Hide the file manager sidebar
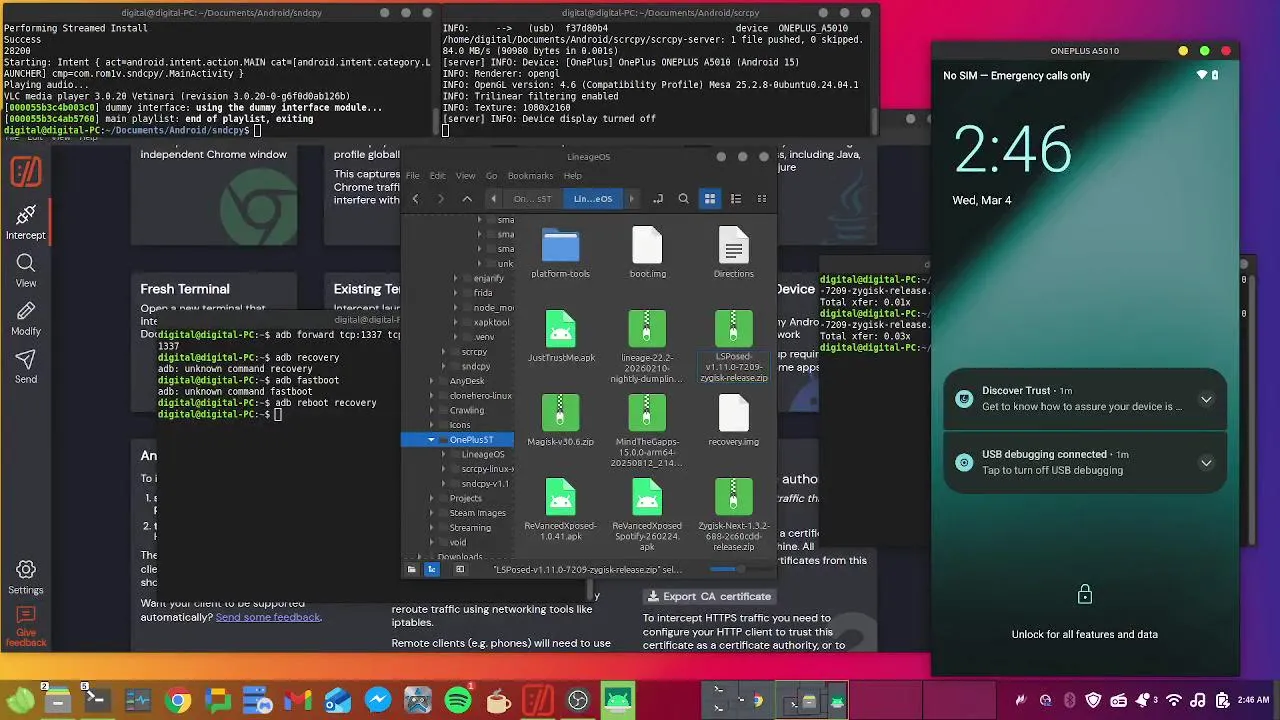 [x=460, y=569]
